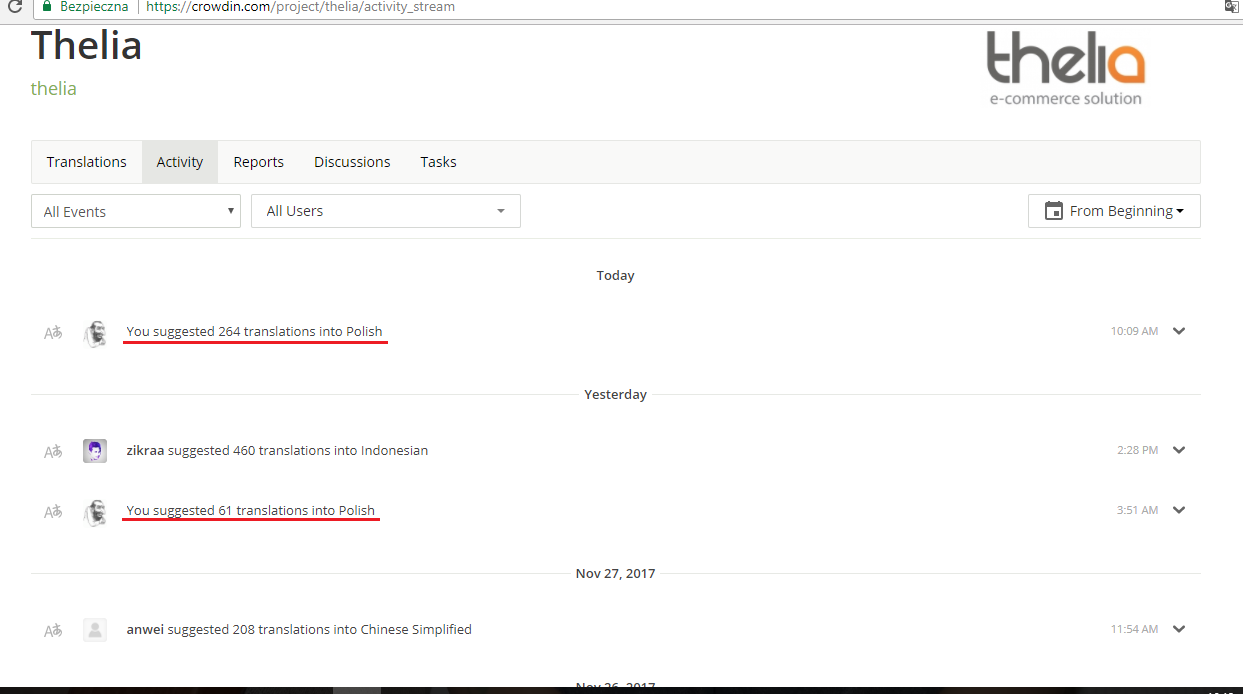Click the green secure padlock icon

(47, 6)
